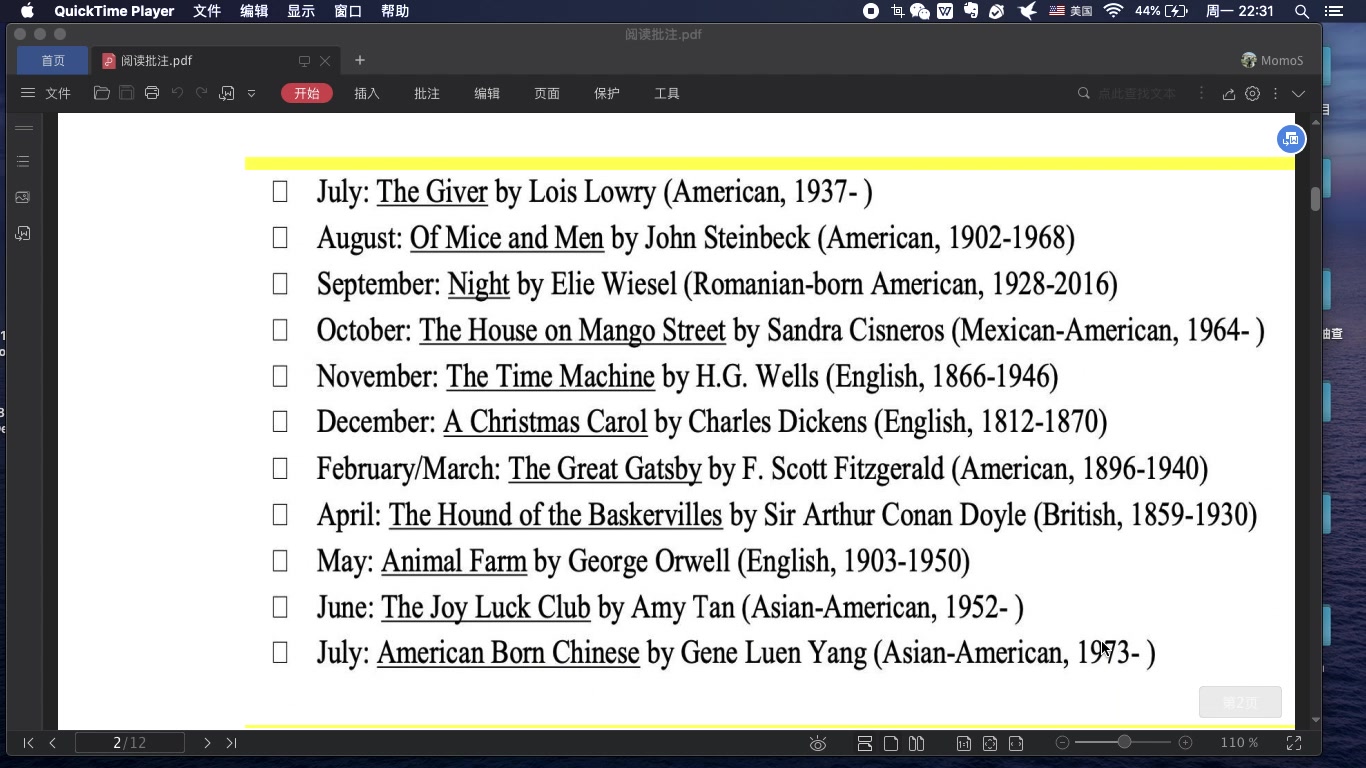Close the 阅读批注.pdf tab

(x=327, y=61)
